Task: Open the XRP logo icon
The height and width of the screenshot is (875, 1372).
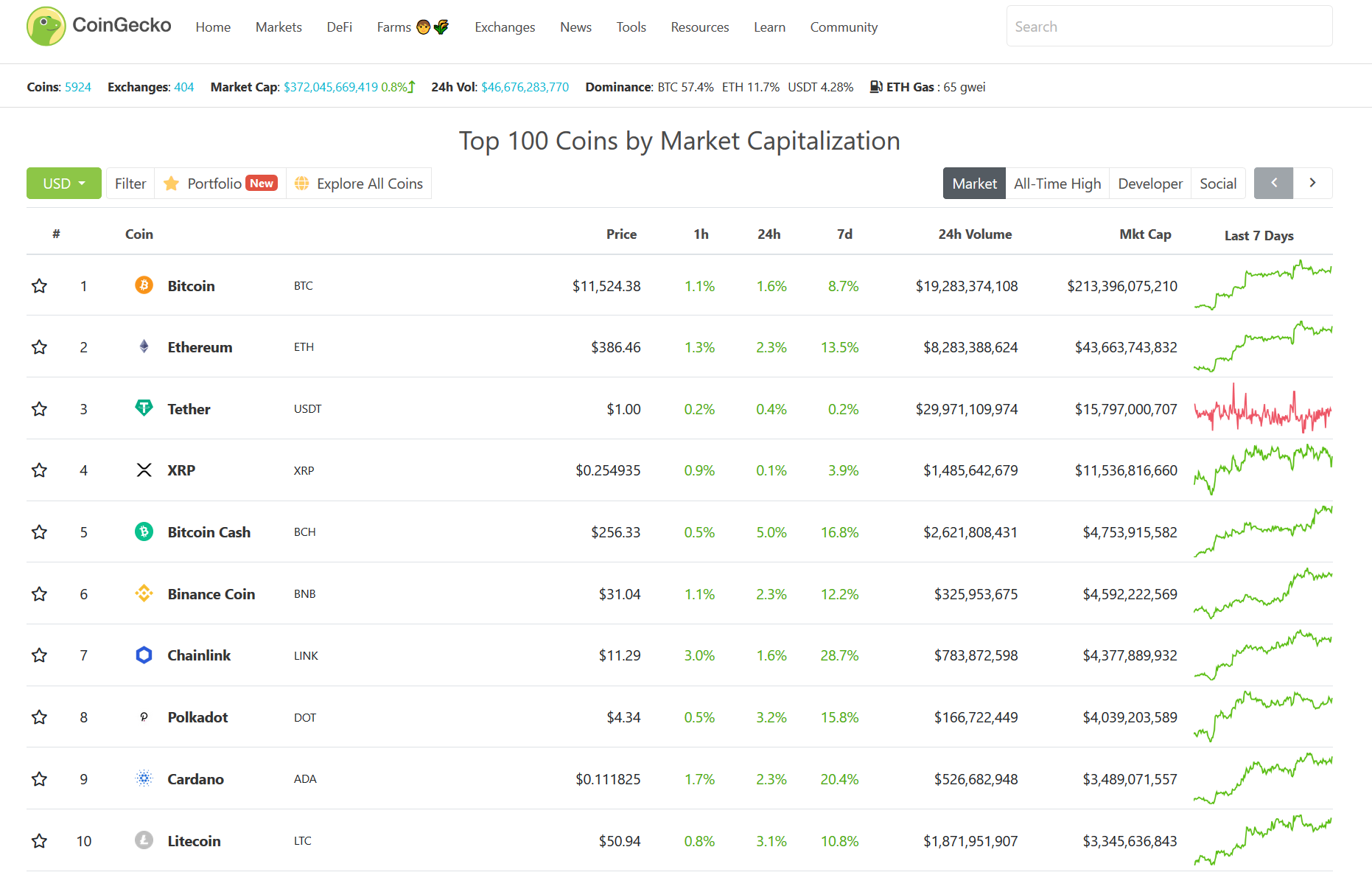Action: click(x=144, y=470)
